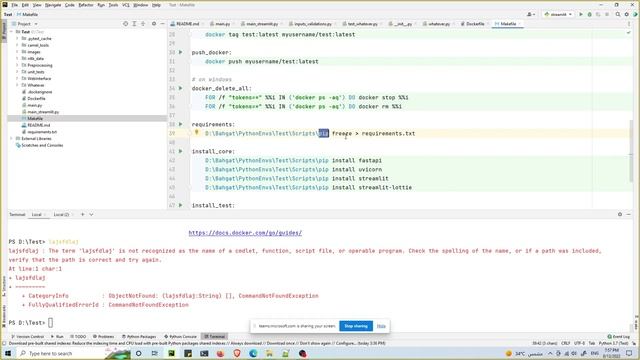Open the Python Console tool window tab
This screenshot has width=640, height=360.
click(180, 336)
